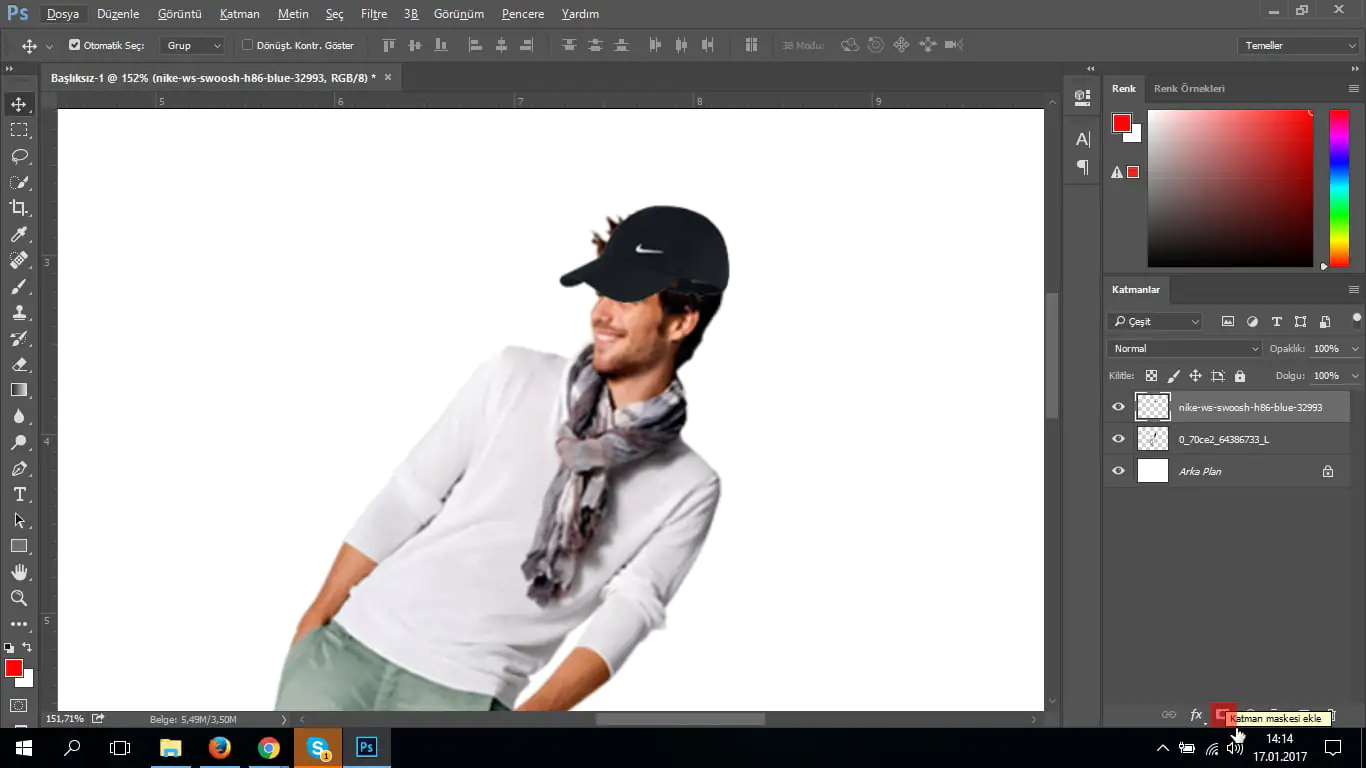Hide the nike-ws-swoosh layer visibility
This screenshot has width=1366, height=768.
pyautogui.click(x=1118, y=407)
